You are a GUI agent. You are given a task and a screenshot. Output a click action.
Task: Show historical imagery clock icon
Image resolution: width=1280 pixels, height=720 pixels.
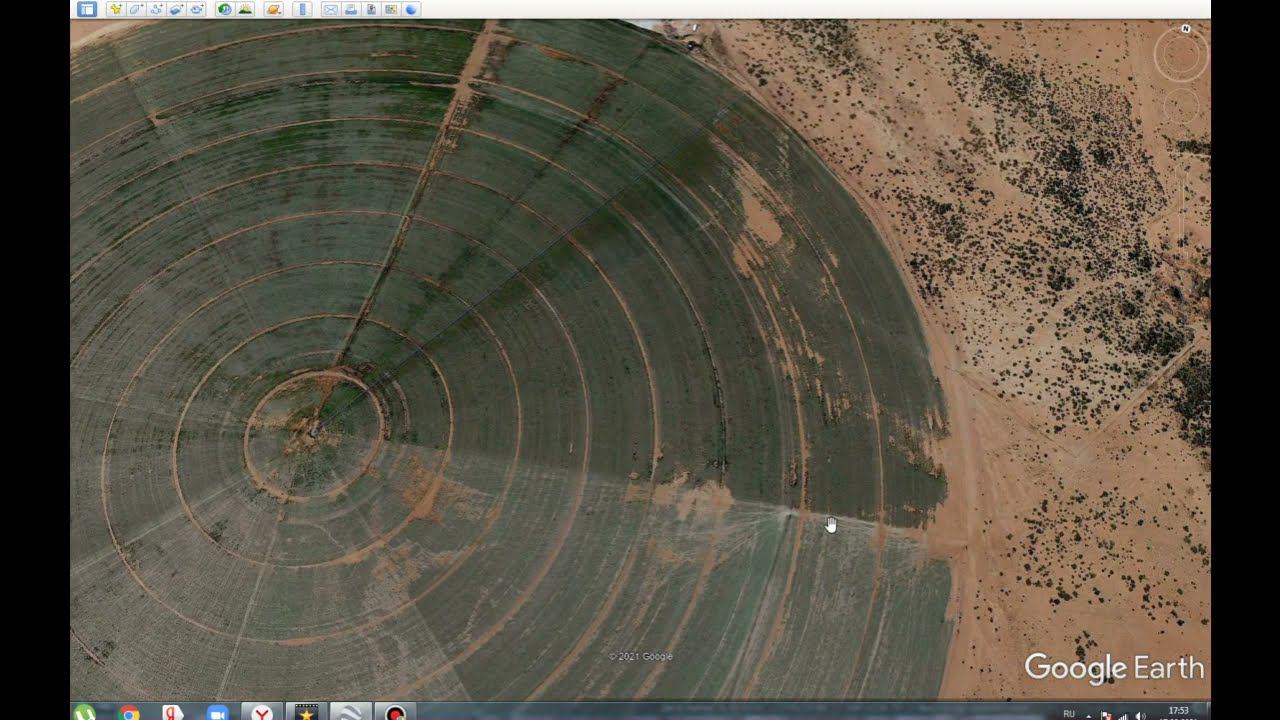pos(224,9)
